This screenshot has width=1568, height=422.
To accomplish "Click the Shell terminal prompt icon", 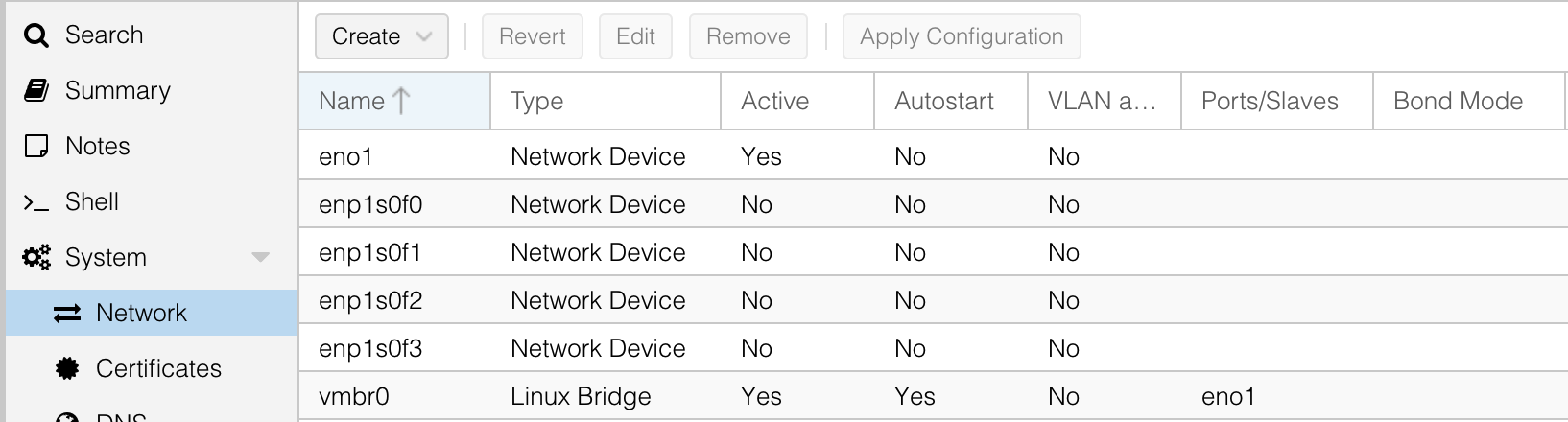I will pos(36,202).
